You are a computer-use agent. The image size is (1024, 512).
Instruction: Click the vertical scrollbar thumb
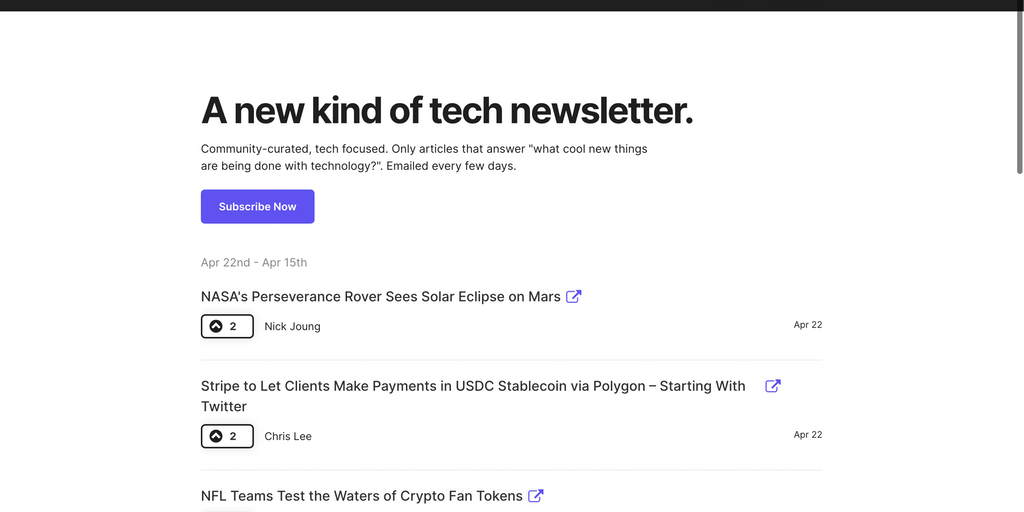(x=1019, y=90)
